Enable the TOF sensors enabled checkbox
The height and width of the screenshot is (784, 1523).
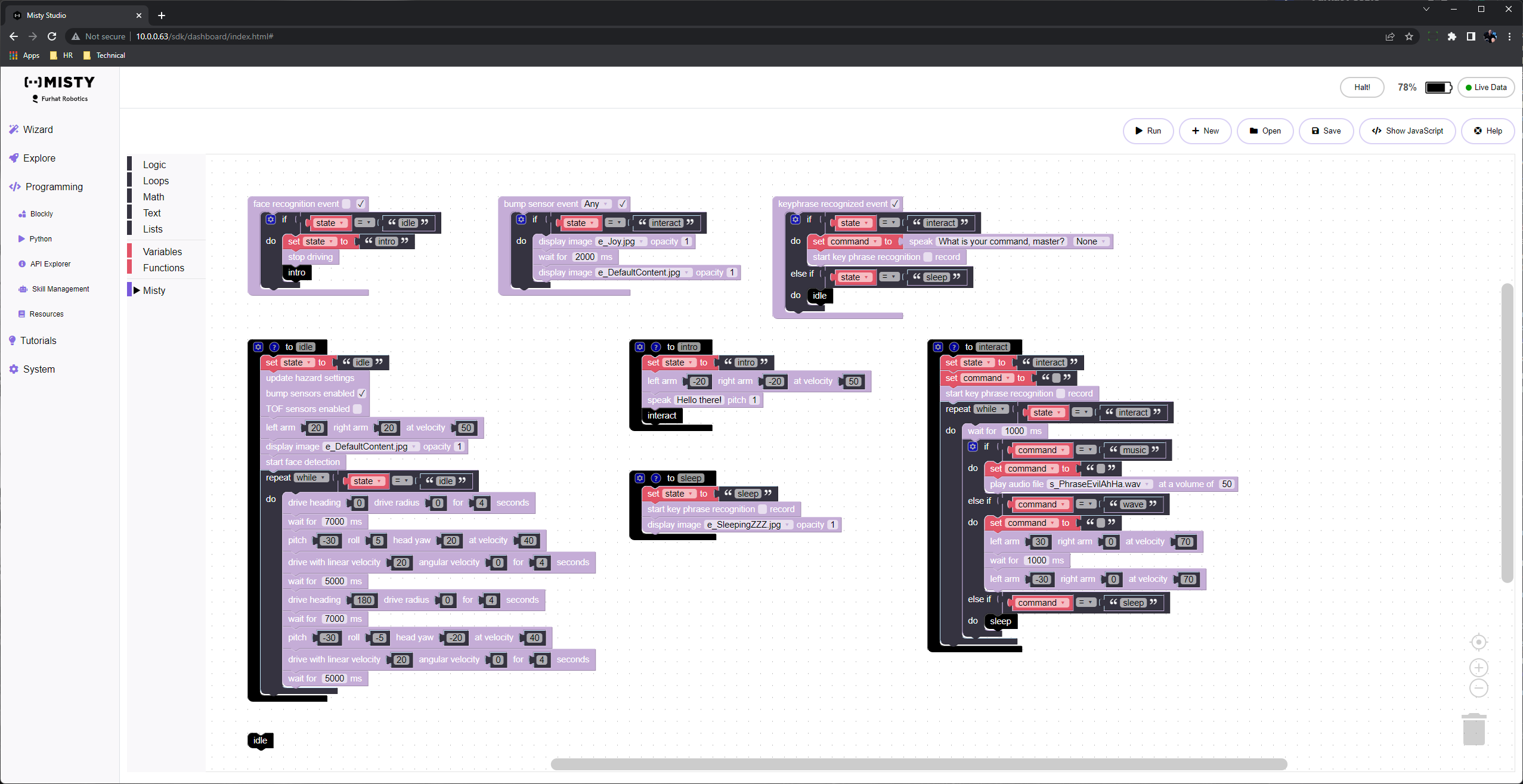tap(357, 409)
